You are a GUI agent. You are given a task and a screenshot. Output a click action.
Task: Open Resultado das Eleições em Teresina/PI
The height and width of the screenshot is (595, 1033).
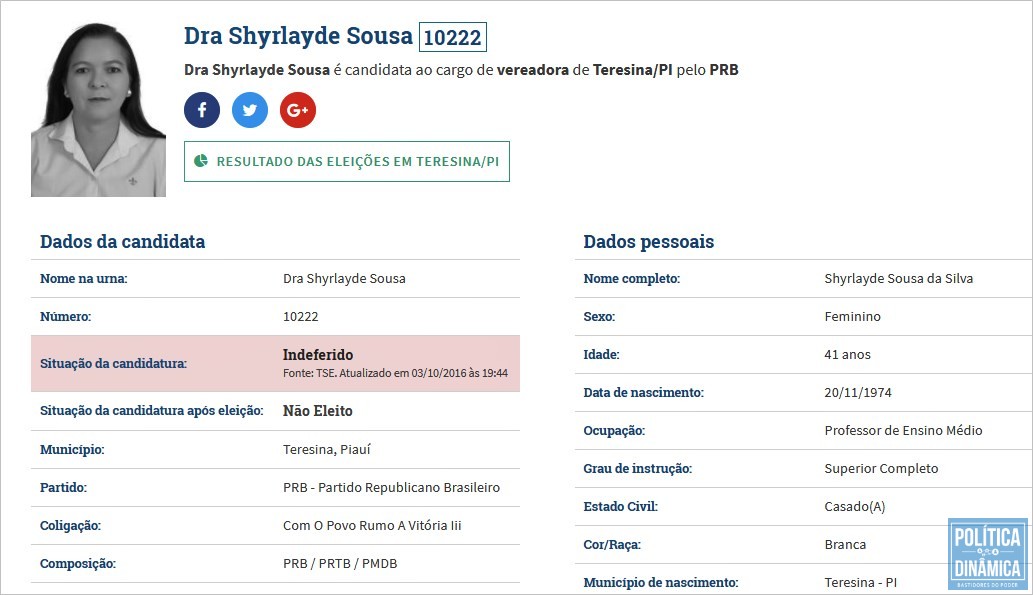[x=347, y=161]
